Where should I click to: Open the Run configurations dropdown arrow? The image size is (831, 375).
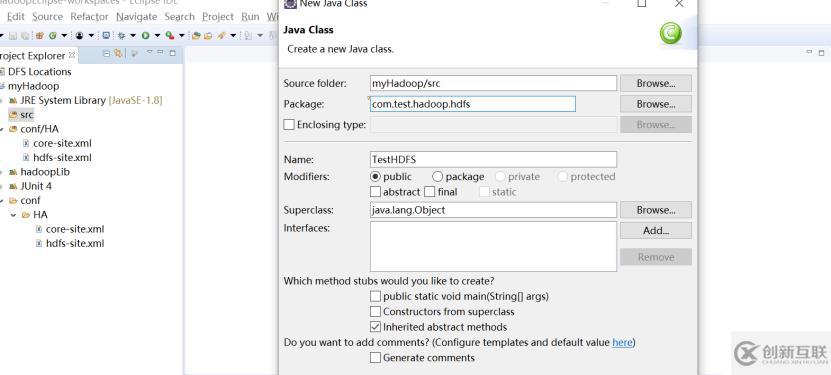(x=157, y=35)
